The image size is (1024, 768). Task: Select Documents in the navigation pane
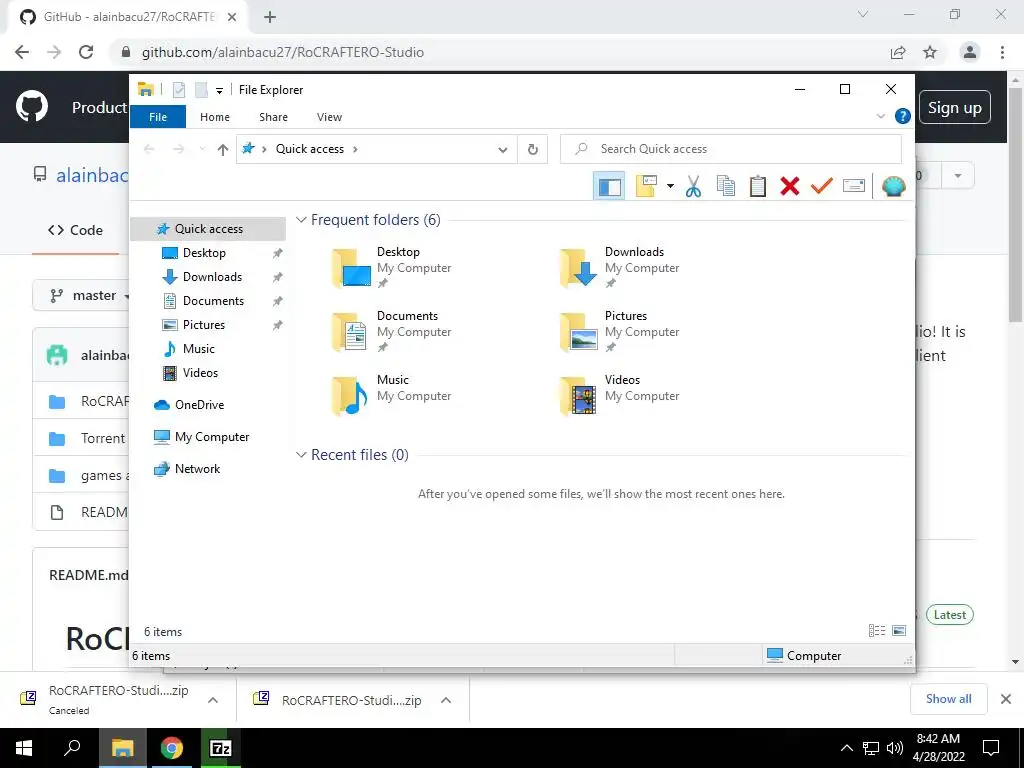click(213, 301)
